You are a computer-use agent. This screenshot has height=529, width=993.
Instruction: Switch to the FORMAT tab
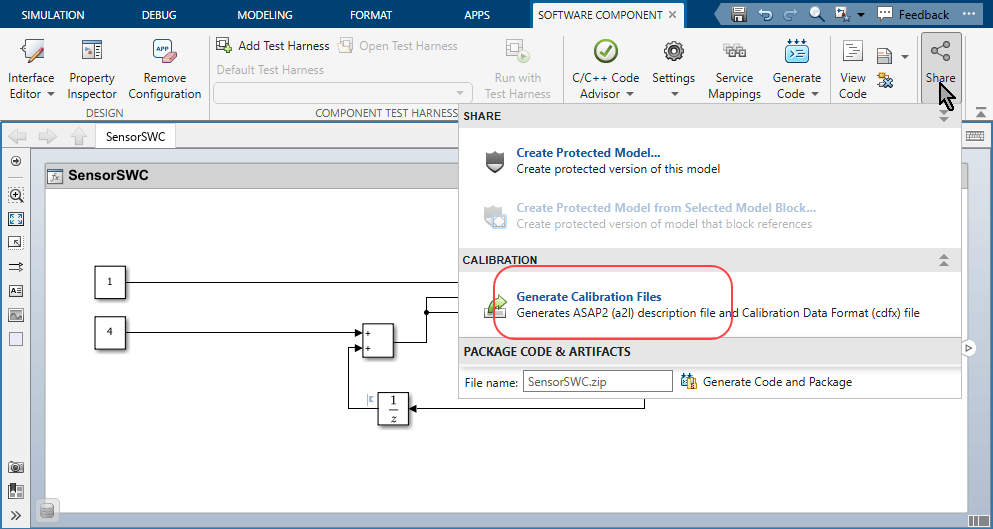pyautogui.click(x=371, y=15)
